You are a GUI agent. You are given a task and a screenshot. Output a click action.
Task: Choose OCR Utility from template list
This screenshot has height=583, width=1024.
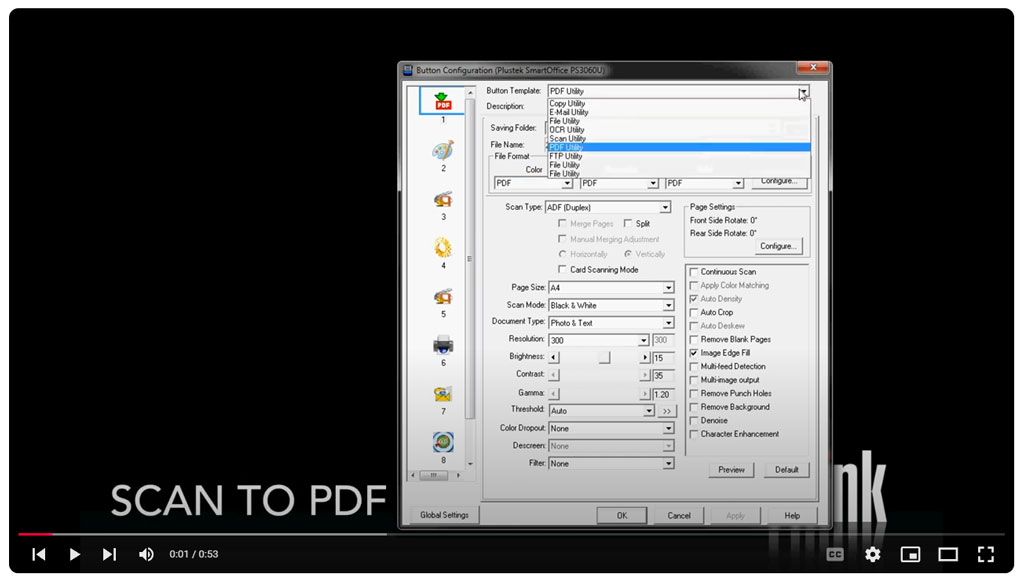679,130
